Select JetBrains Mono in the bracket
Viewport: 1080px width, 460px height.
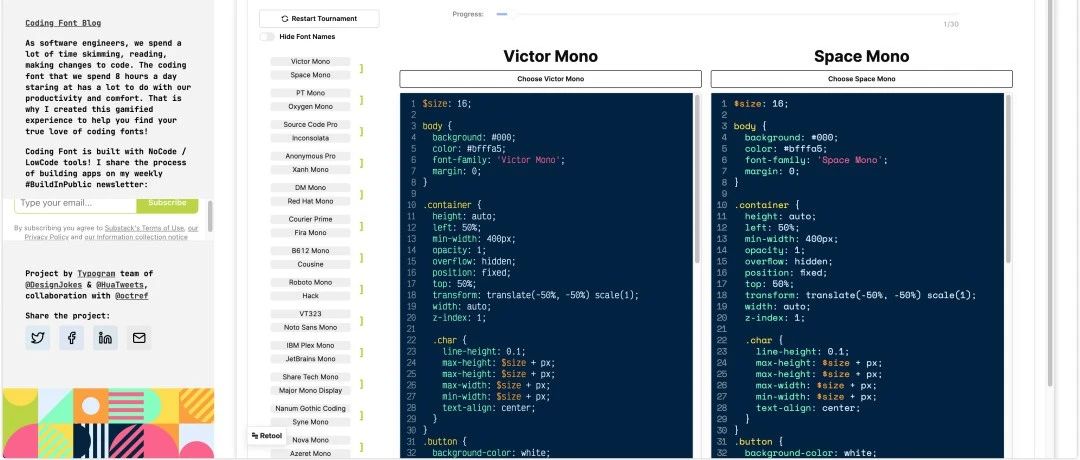[311, 359]
